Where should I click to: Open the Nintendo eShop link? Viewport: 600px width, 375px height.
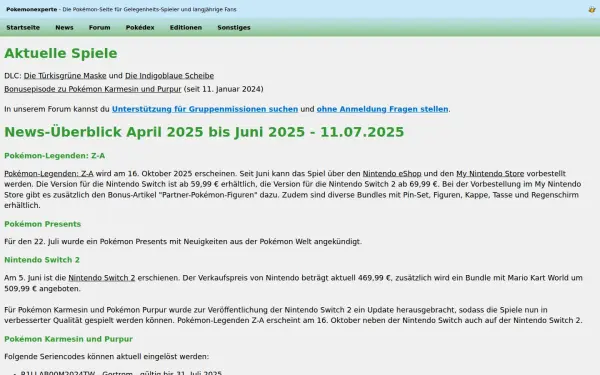[x=392, y=174]
